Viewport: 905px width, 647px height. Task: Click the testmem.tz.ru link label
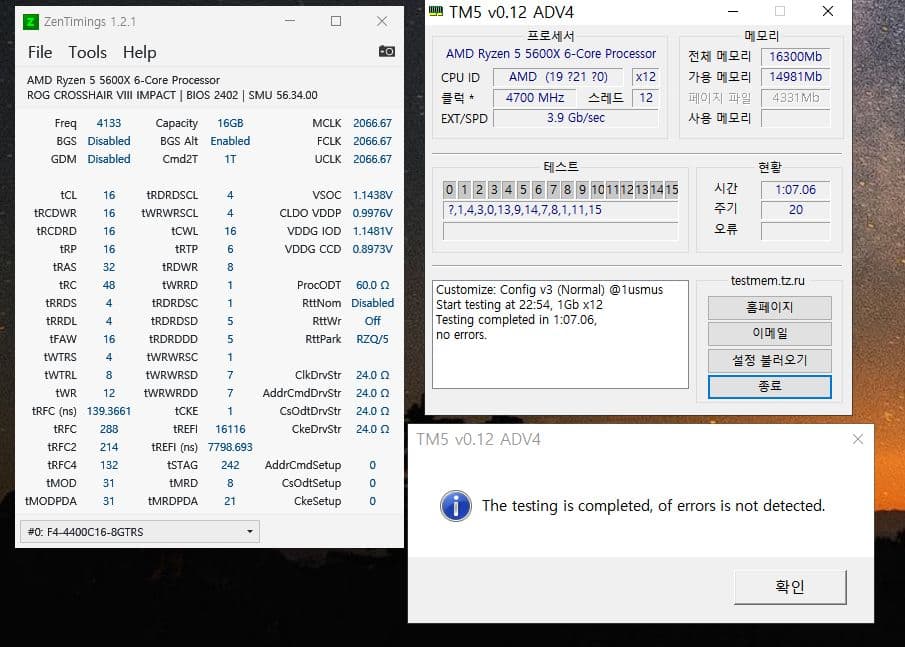tap(767, 281)
